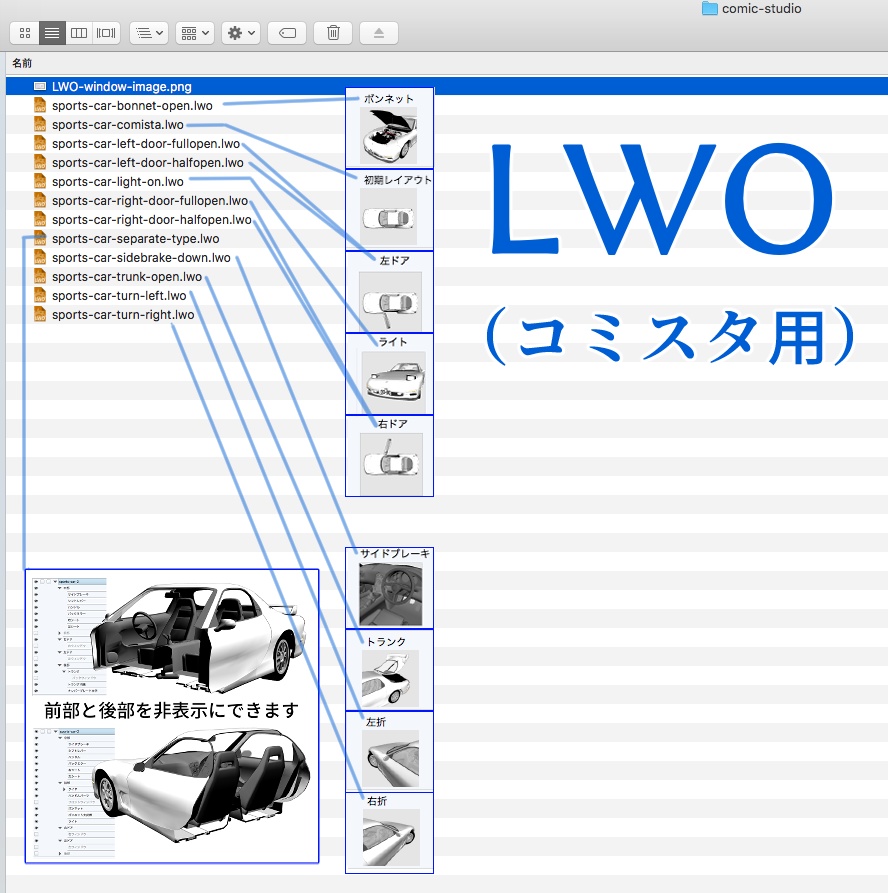Click the ボンネット open-bonnet car thumbnail
Screen dimensions: 888x893
pyautogui.click(x=389, y=136)
